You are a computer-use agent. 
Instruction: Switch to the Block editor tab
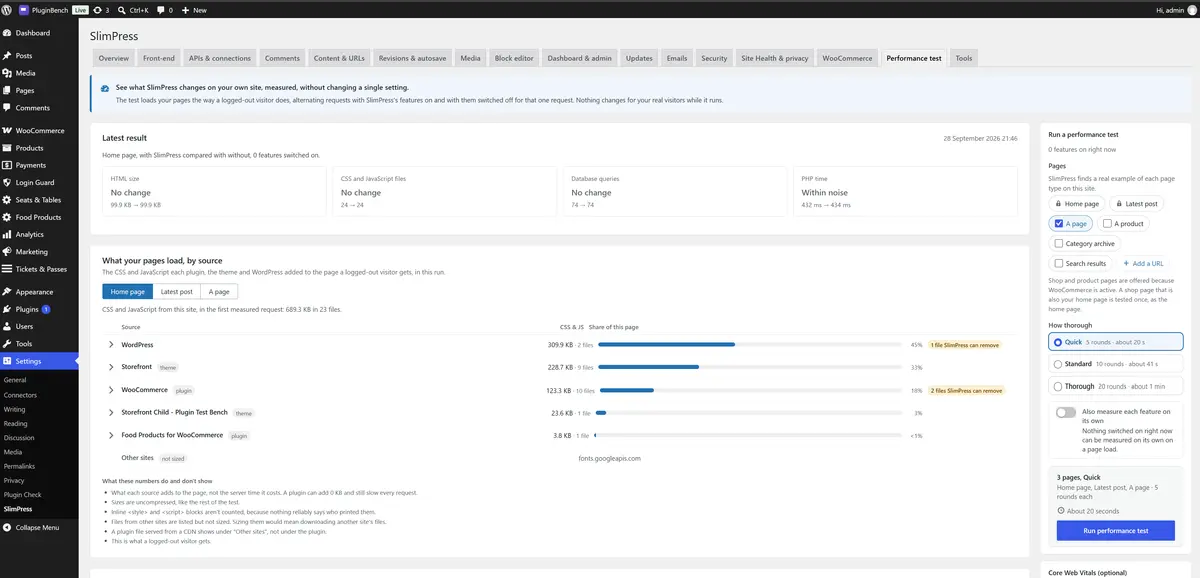click(514, 58)
